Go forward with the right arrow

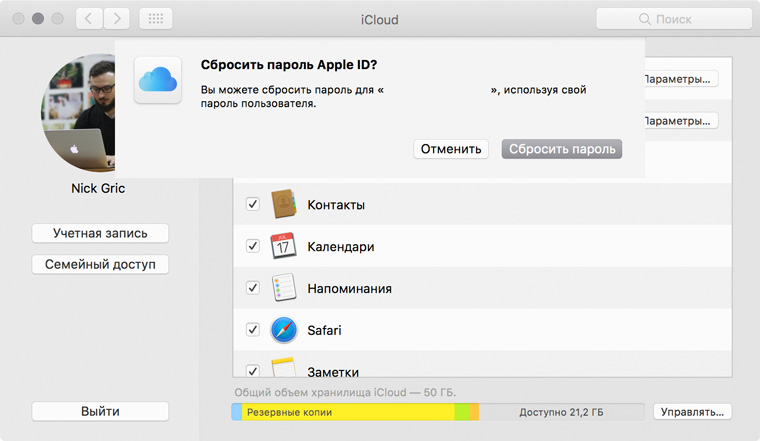[117, 19]
